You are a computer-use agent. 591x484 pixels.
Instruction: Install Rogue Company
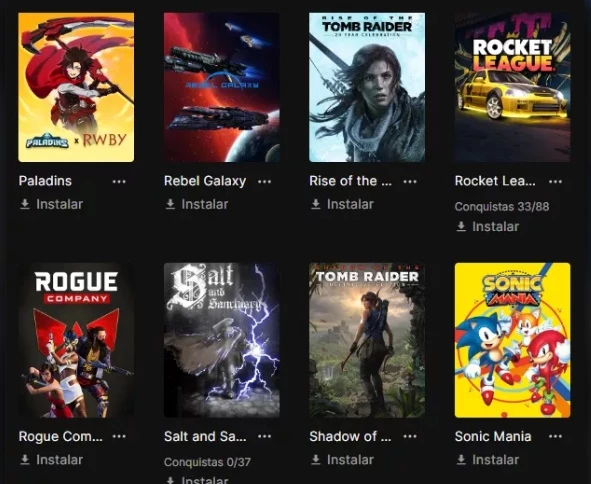[x=51, y=460]
